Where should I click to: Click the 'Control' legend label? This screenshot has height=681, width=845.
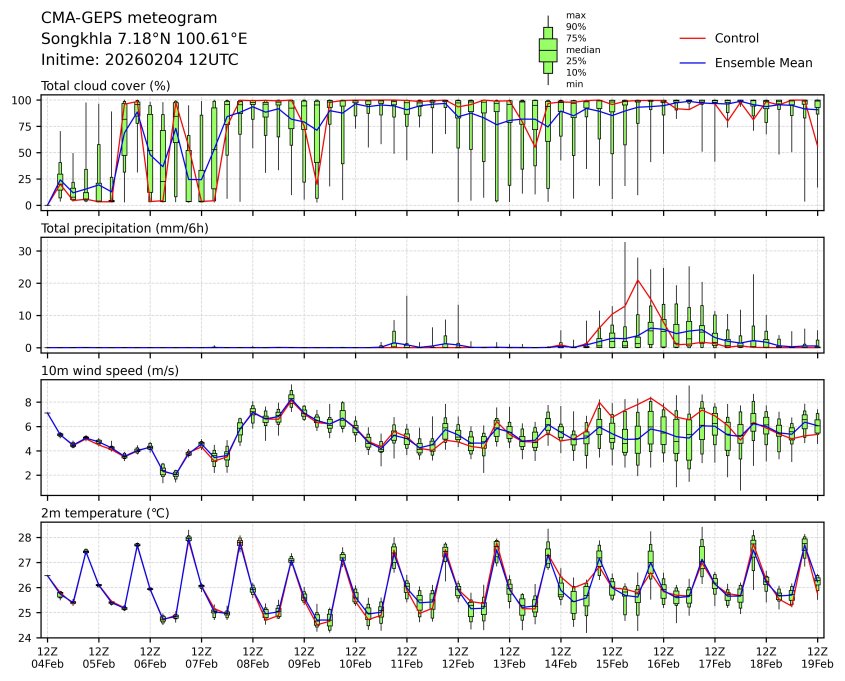pyautogui.click(x=736, y=38)
